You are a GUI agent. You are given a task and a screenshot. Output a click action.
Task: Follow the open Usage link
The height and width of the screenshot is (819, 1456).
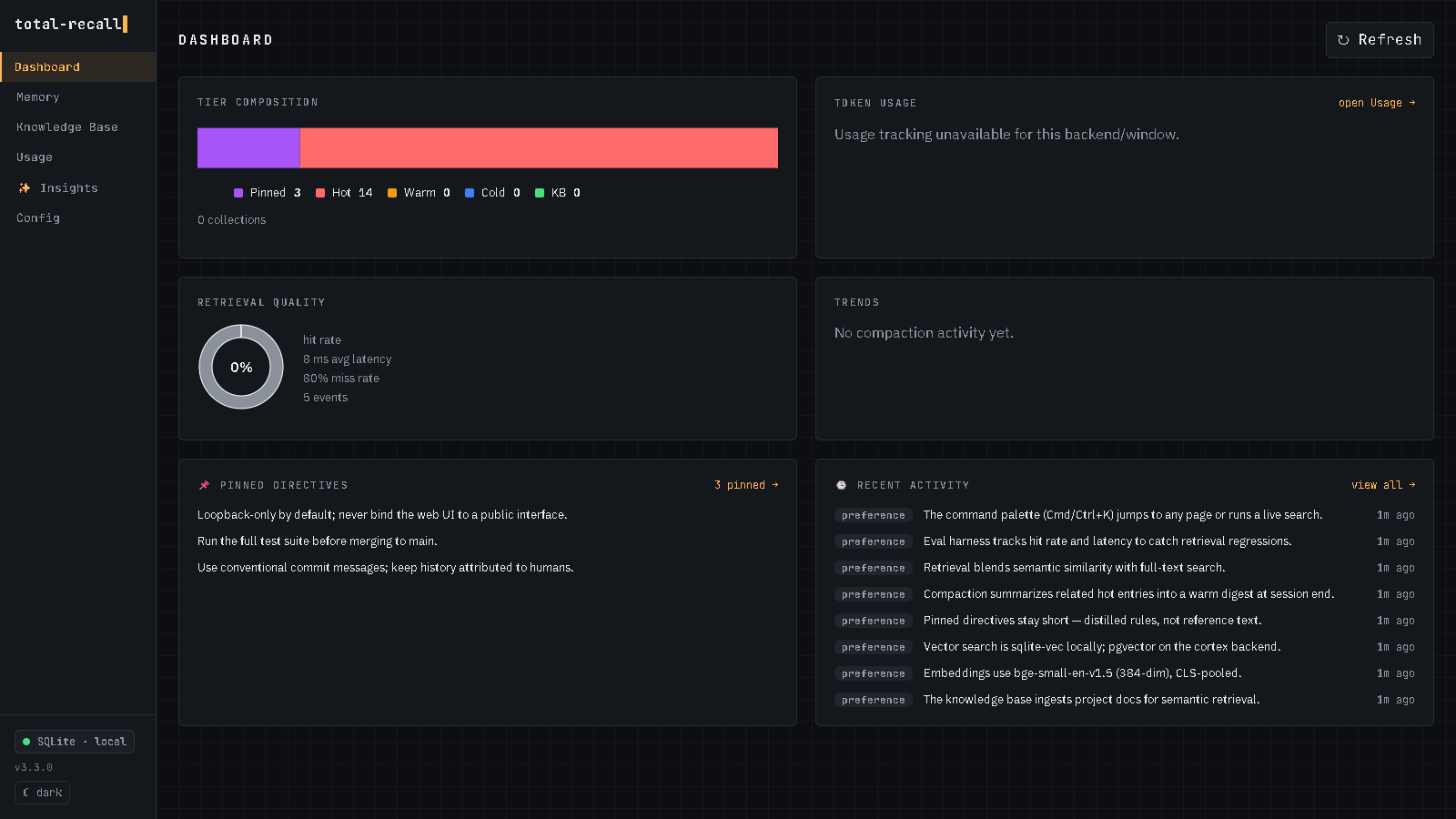point(1377,103)
